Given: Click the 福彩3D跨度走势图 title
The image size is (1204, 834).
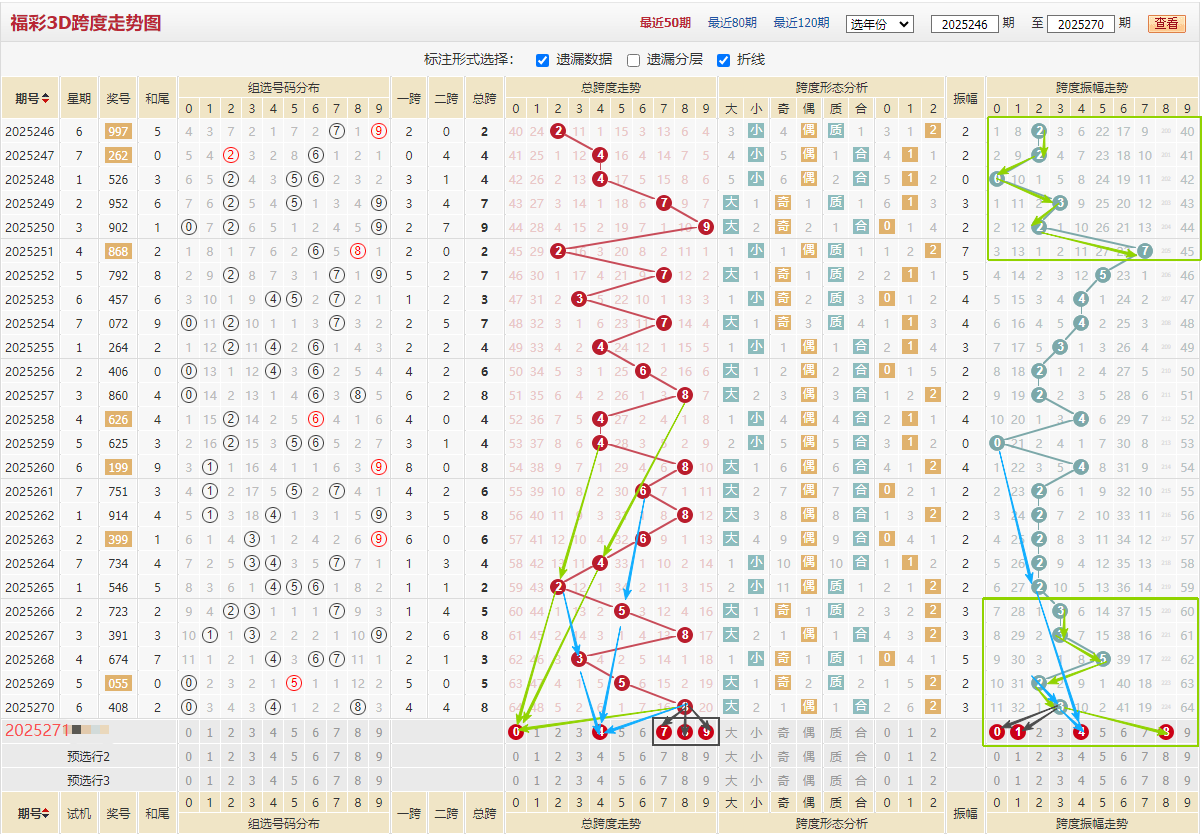Looking at the screenshot, I should [86, 23].
